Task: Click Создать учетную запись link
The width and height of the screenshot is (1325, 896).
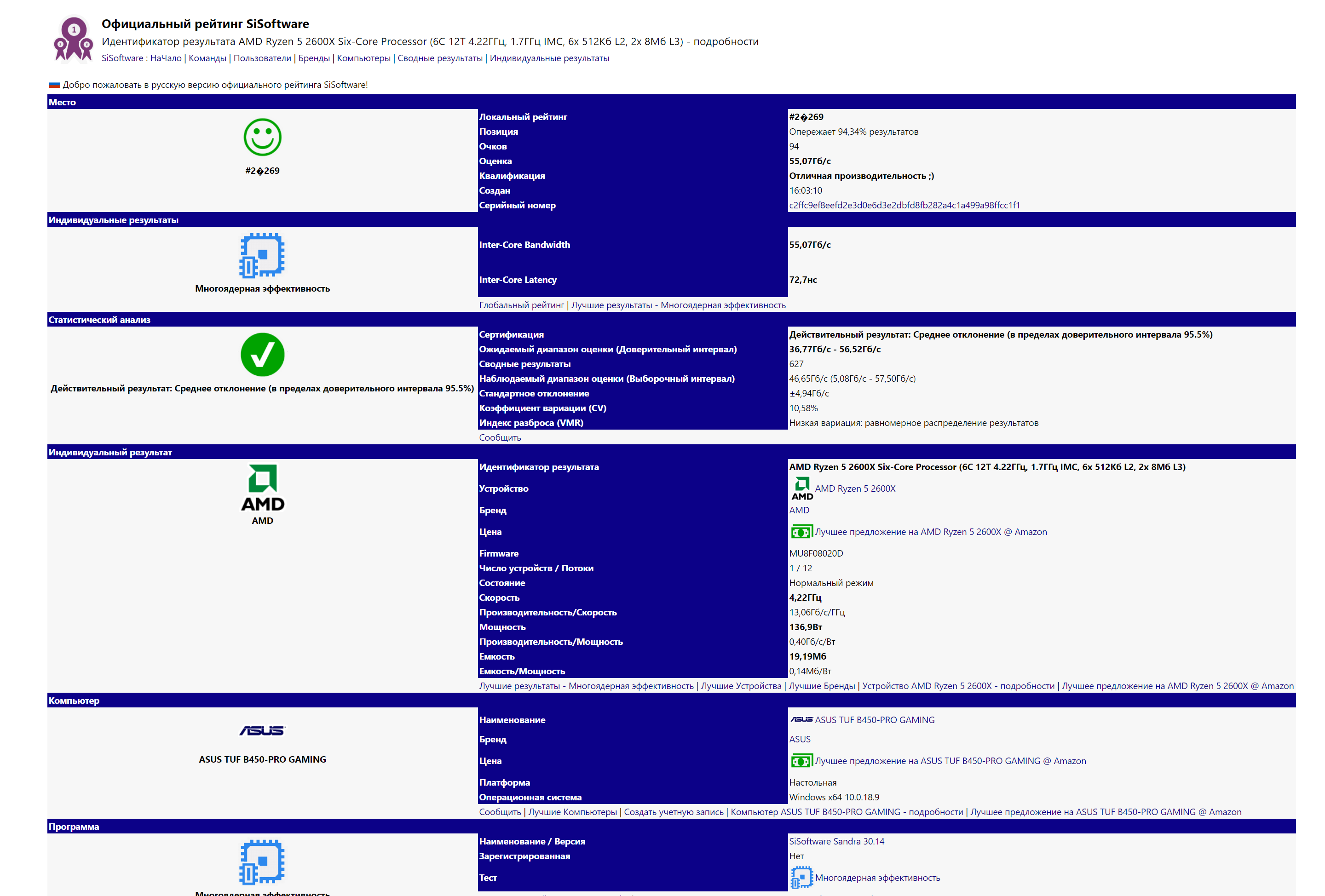Action: (674, 812)
